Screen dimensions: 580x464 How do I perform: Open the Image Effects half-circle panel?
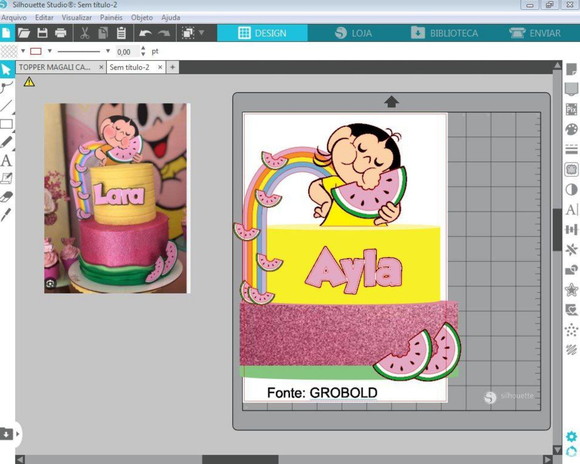[571, 190]
